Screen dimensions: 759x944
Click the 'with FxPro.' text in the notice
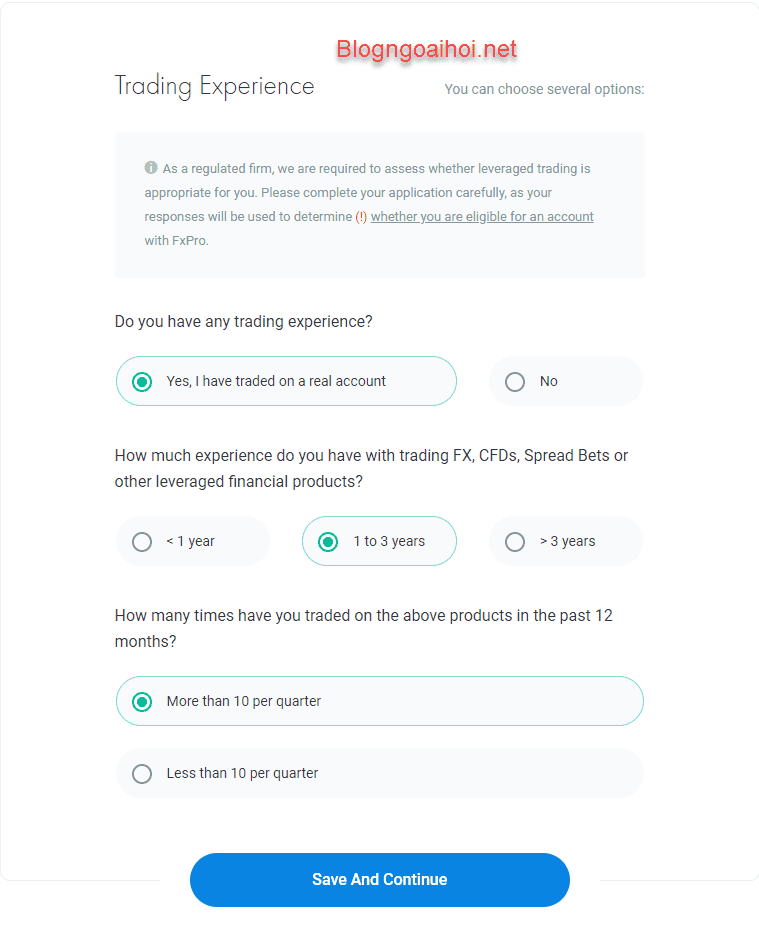click(177, 241)
